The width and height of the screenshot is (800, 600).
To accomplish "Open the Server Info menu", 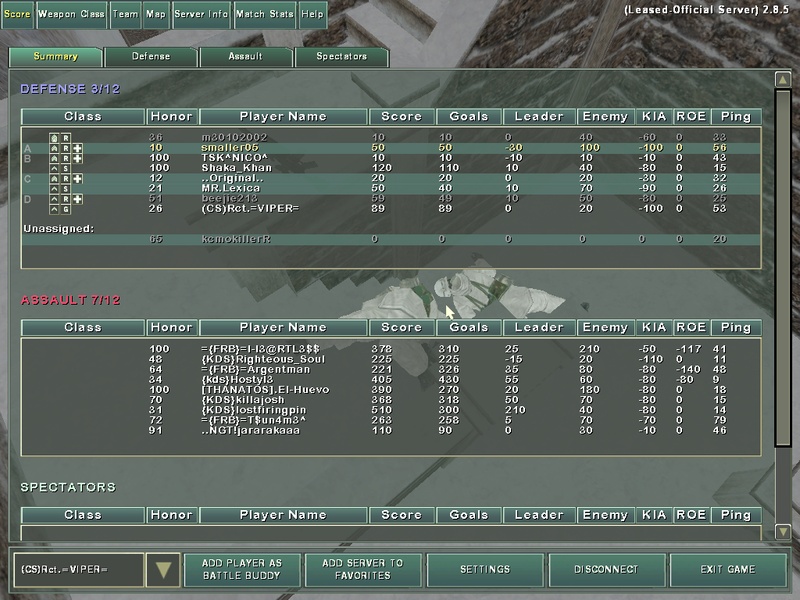I will [x=202, y=14].
